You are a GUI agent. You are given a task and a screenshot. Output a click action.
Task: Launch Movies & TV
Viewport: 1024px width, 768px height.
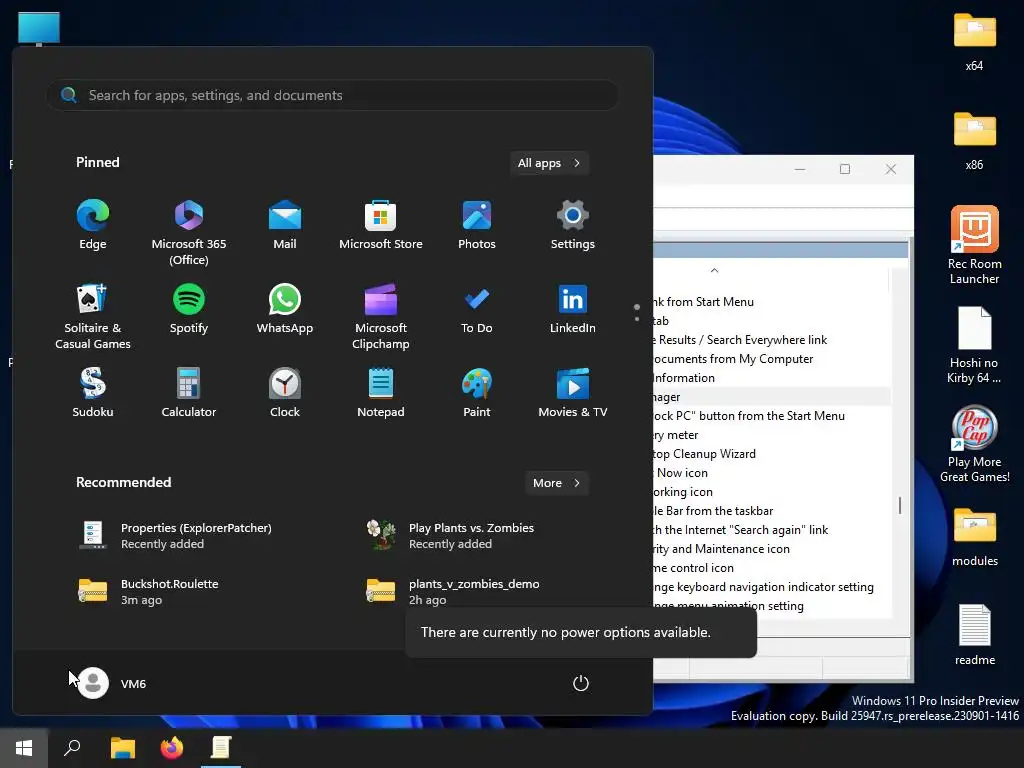tap(573, 392)
